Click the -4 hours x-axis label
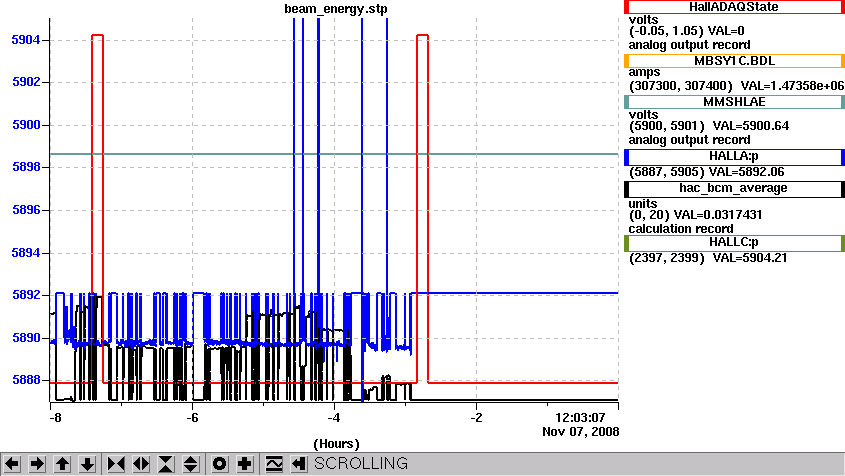845x476 pixels. [x=334, y=418]
